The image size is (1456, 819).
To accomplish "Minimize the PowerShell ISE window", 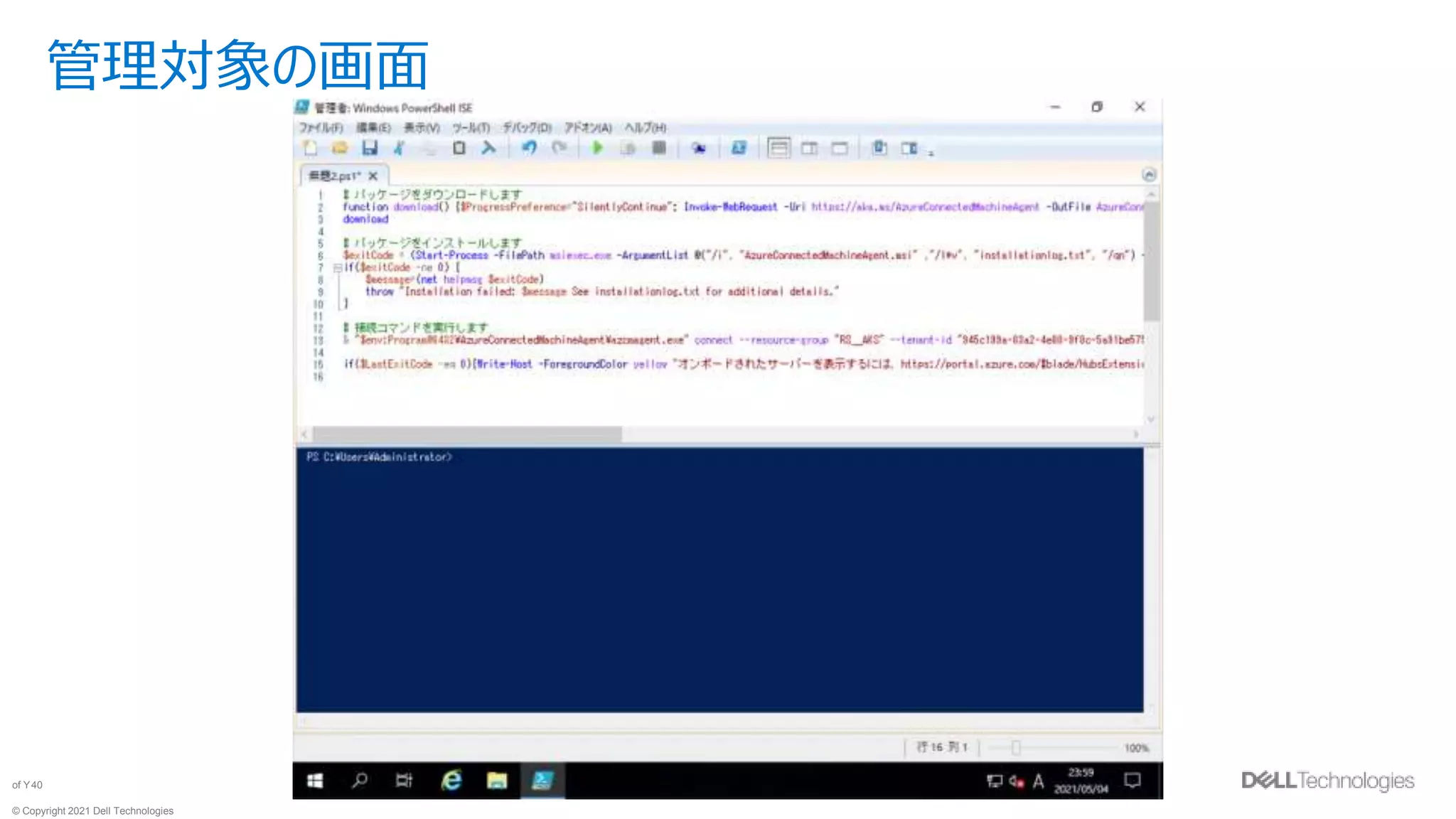I will pyautogui.click(x=1055, y=107).
